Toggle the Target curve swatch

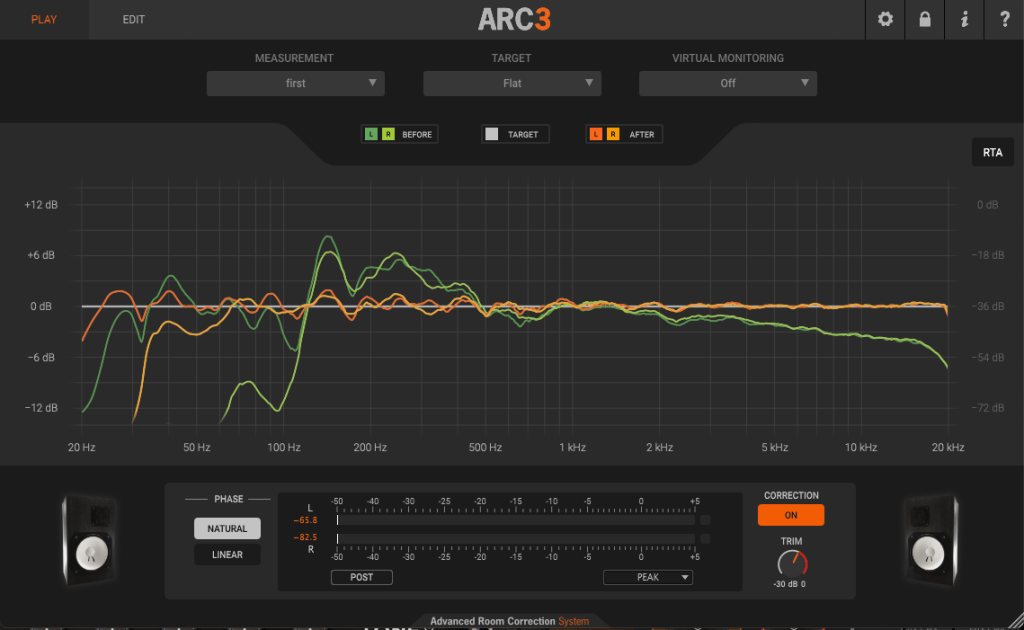[x=491, y=134]
